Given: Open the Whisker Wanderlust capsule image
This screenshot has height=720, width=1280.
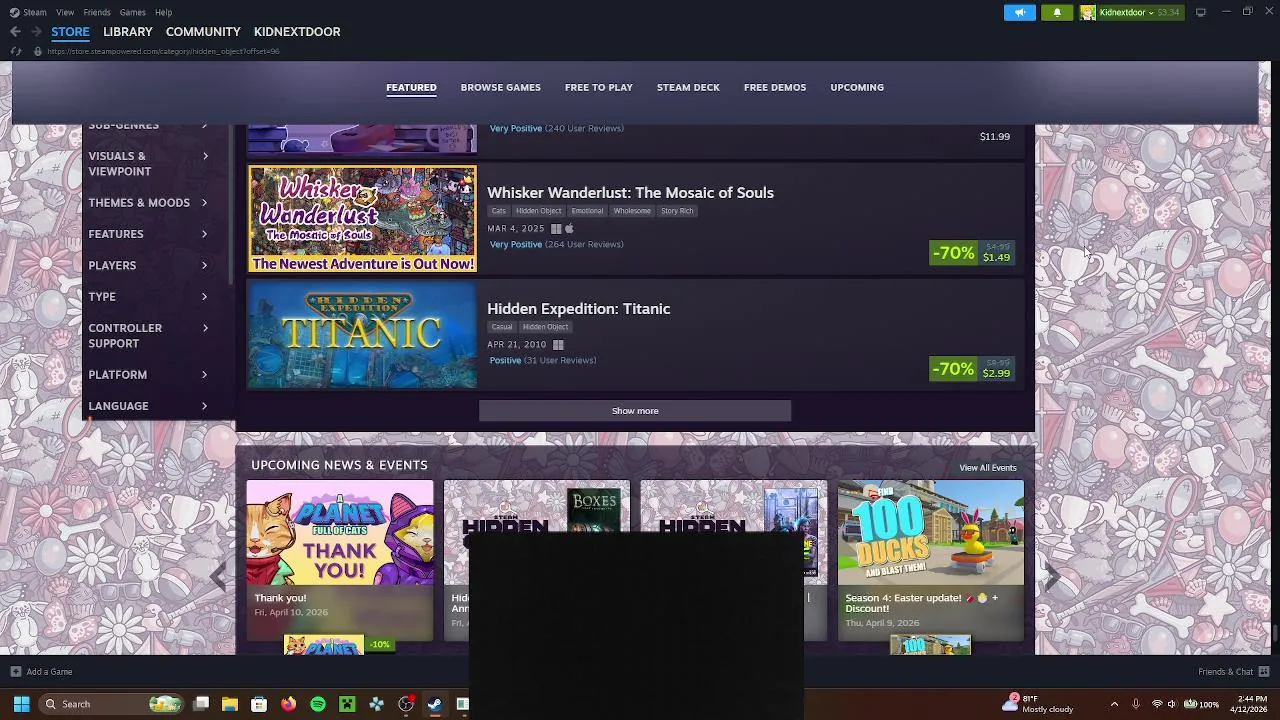Looking at the screenshot, I should [363, 219].
